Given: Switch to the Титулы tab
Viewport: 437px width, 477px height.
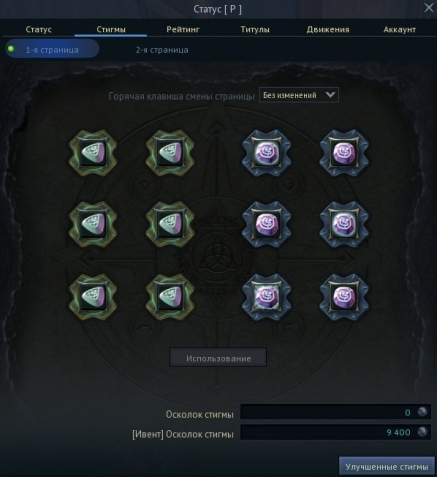Looking at the screenshot, I should coord(255,29).
